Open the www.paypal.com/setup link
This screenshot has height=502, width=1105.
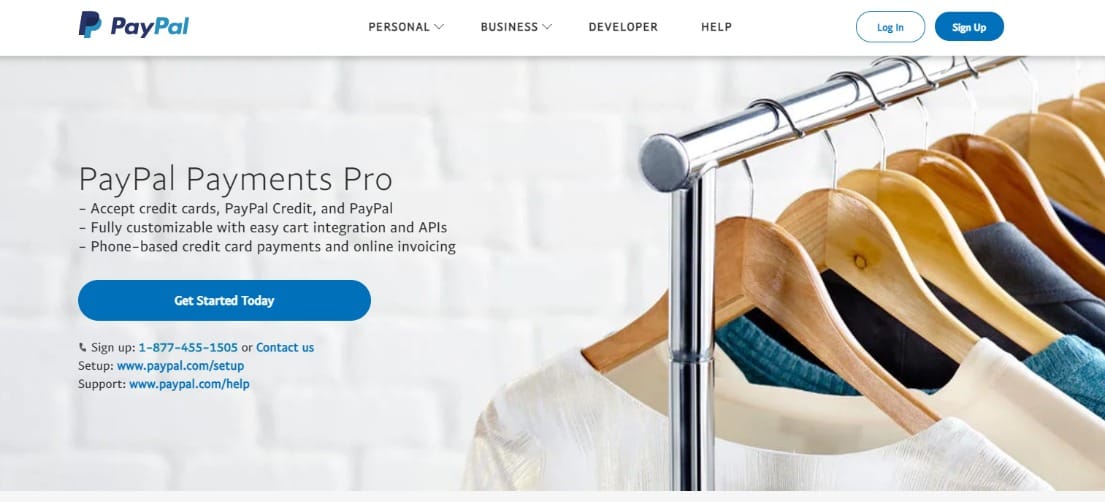tap(180, 366)
